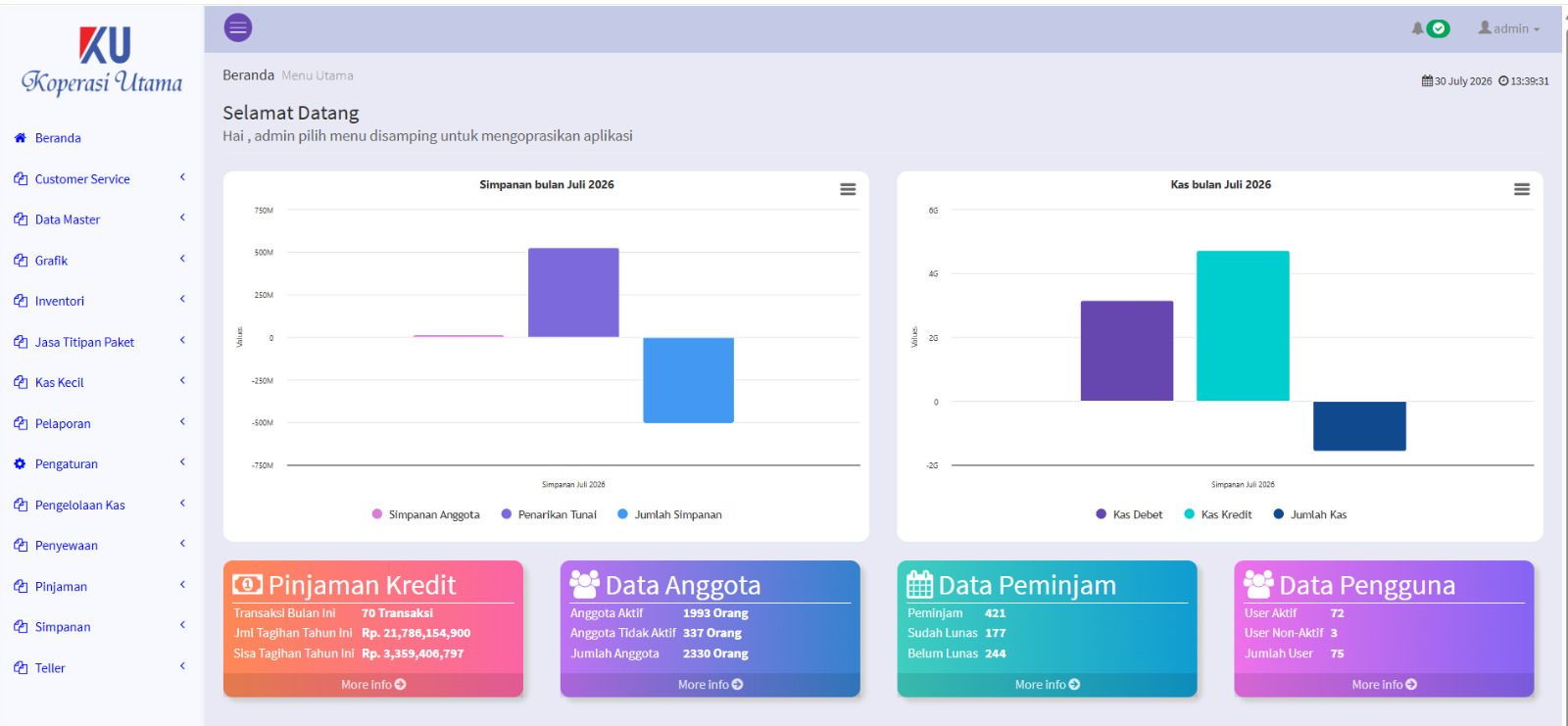Click the Inventori sidebar icon
The image size is (1568, 726).
point(21,301)
